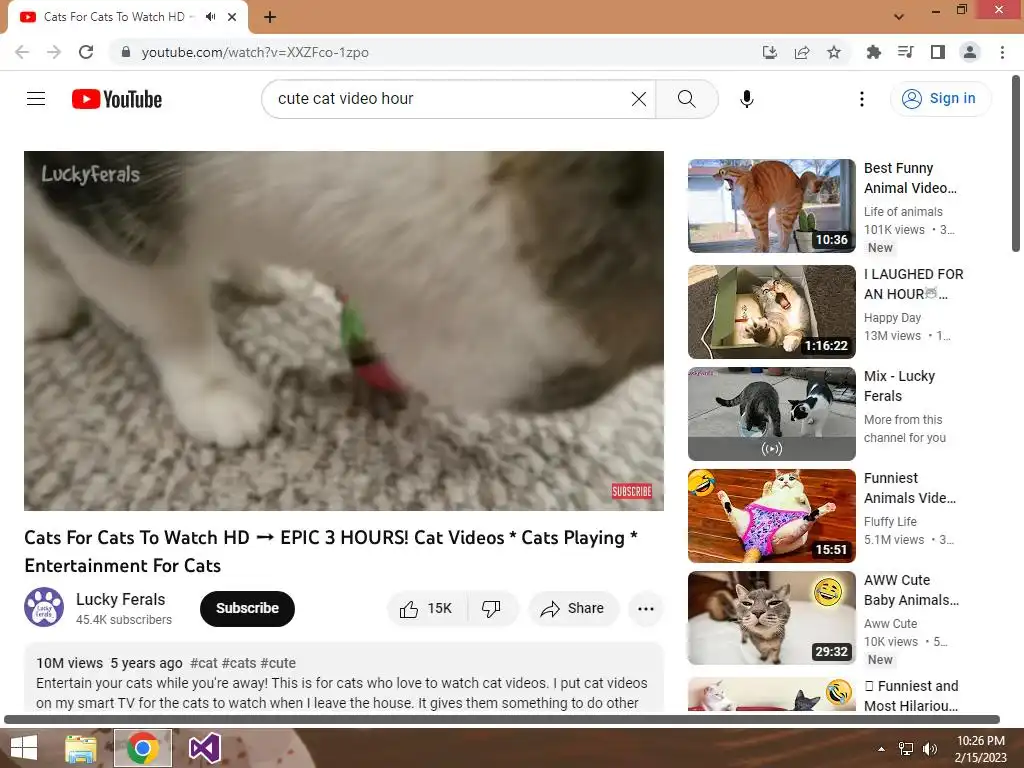Click the vertical page scrollbar
This screenshot has height=768, width=1024.
pos(1016,163)
